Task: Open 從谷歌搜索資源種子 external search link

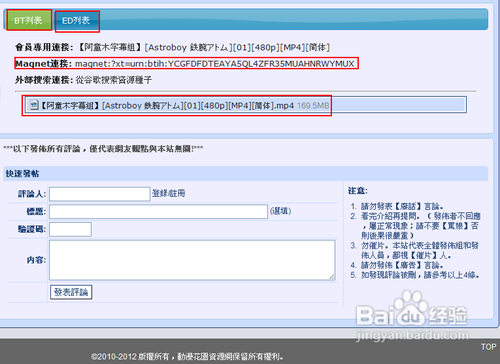Action: coord(113,80)
